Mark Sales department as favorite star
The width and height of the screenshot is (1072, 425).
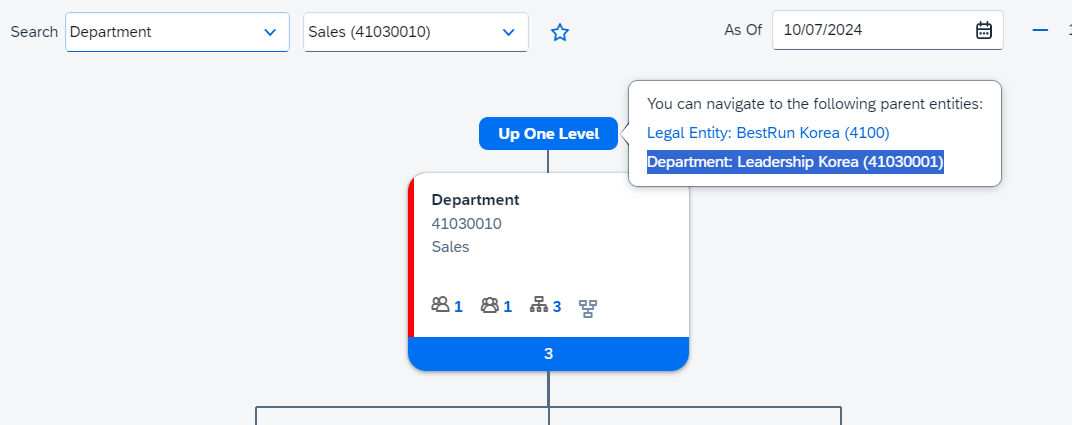[x=560, y=32]
